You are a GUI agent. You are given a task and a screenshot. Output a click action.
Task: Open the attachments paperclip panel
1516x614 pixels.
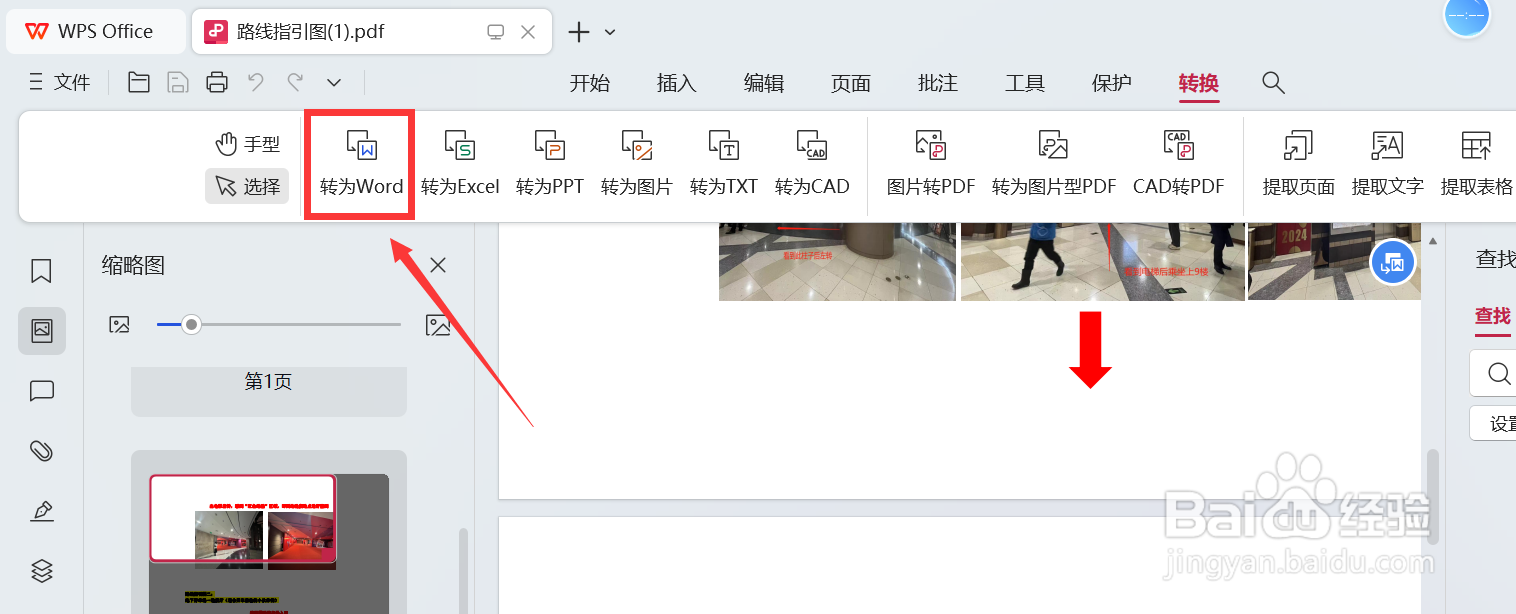(x=41, y=451)
